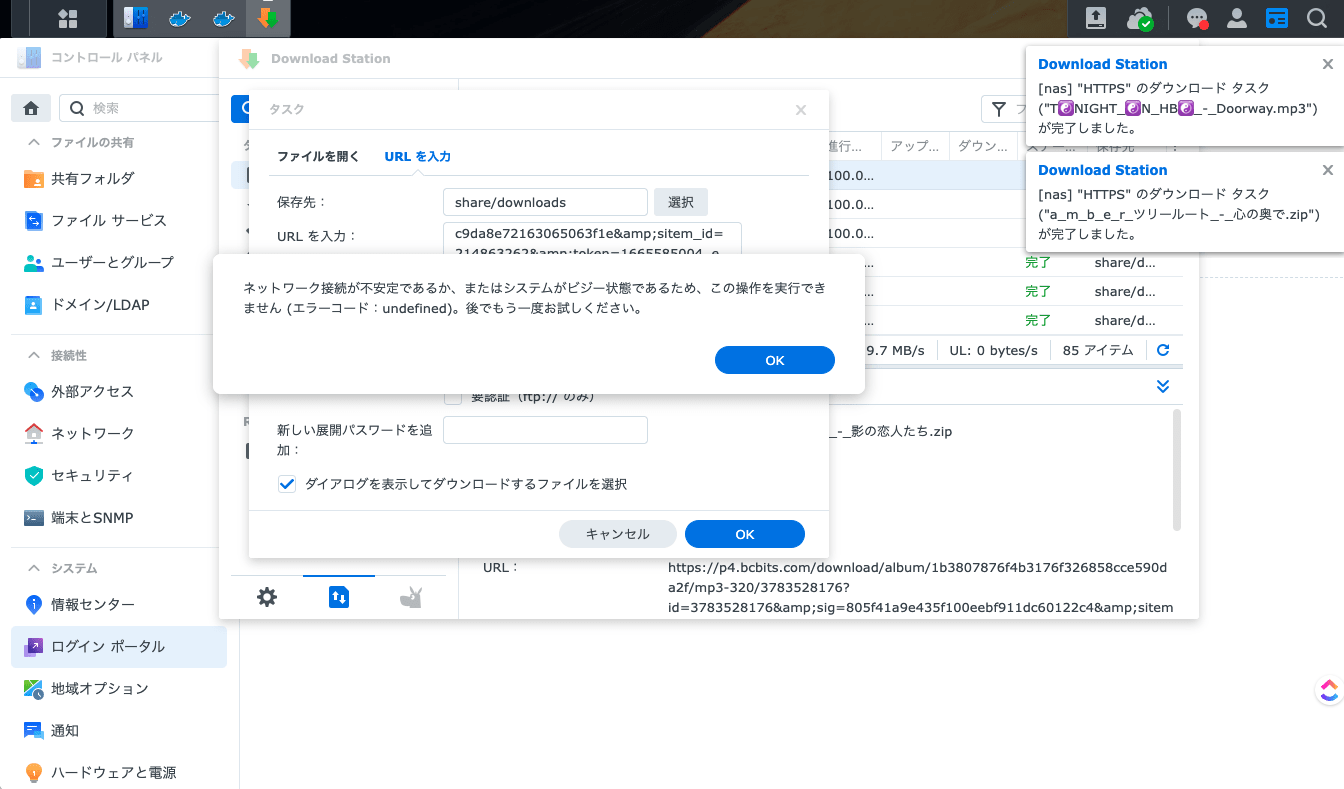Dismiss the network error with OK
The width and height of the screenshot is (1344, 789).
(x=774, y=359)
